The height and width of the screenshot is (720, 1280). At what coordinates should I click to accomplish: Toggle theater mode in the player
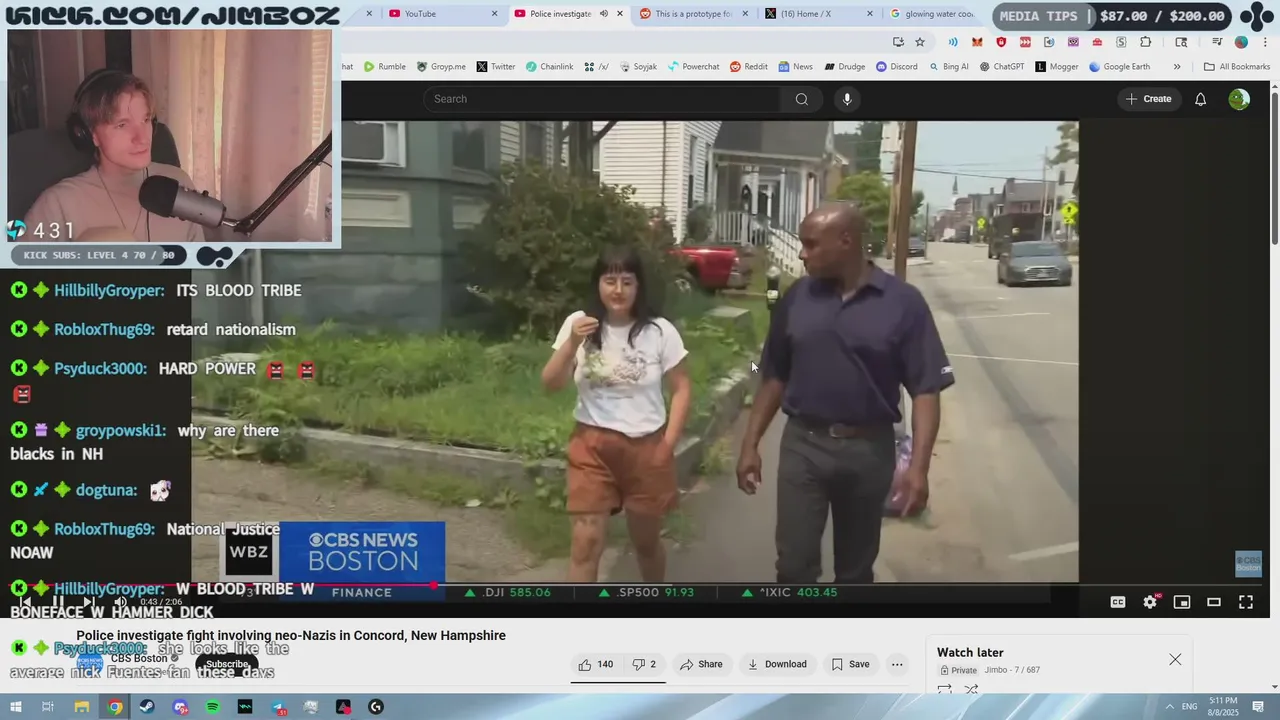[x=1214, y=602]
